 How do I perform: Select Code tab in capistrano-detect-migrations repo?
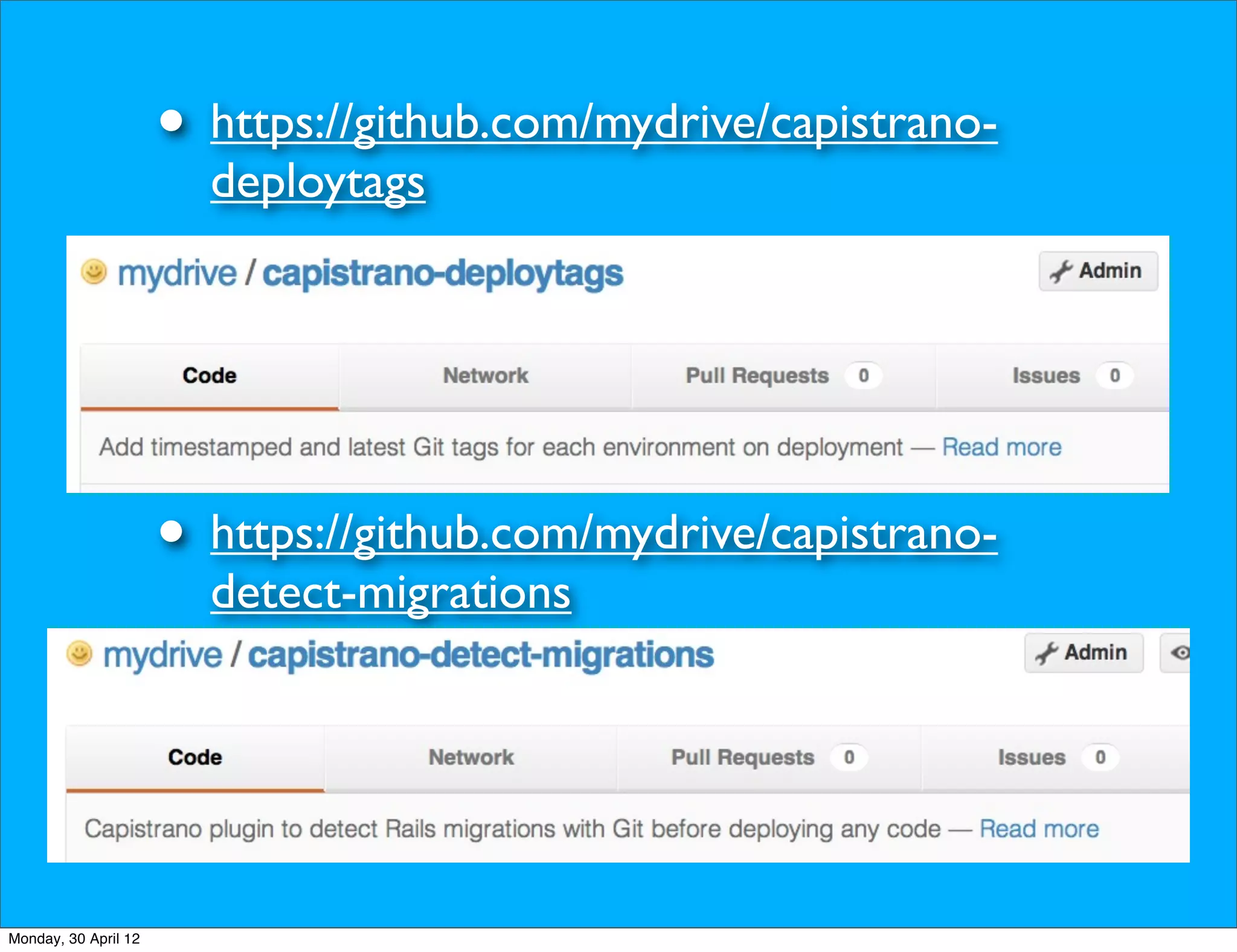click(x=195, y=758)
